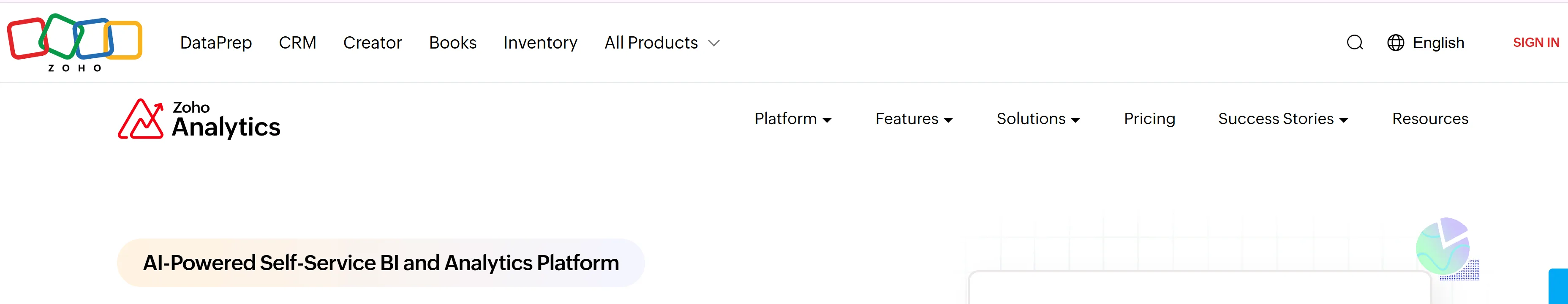Navigate to the CRM product
Screen dimensions: 1568x304
pos(298,43)
